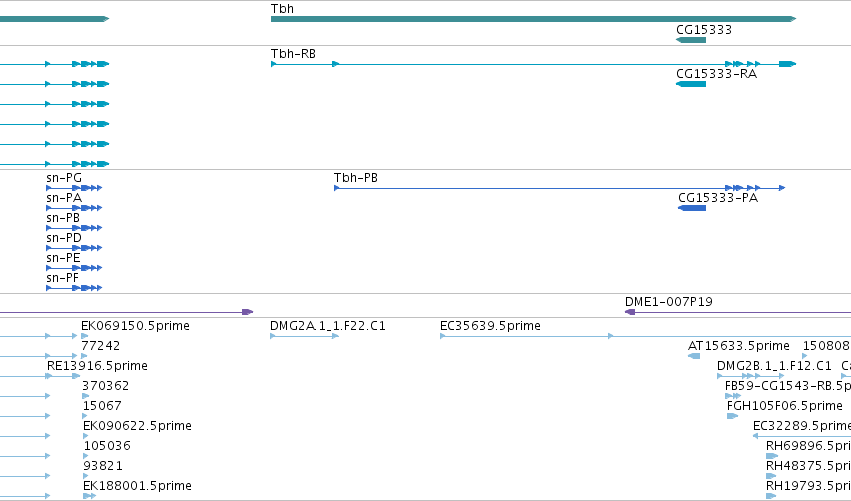Screen dimensions: 851x501
Task: Click the 370362 EST label
Action: (x=105, y=386)
